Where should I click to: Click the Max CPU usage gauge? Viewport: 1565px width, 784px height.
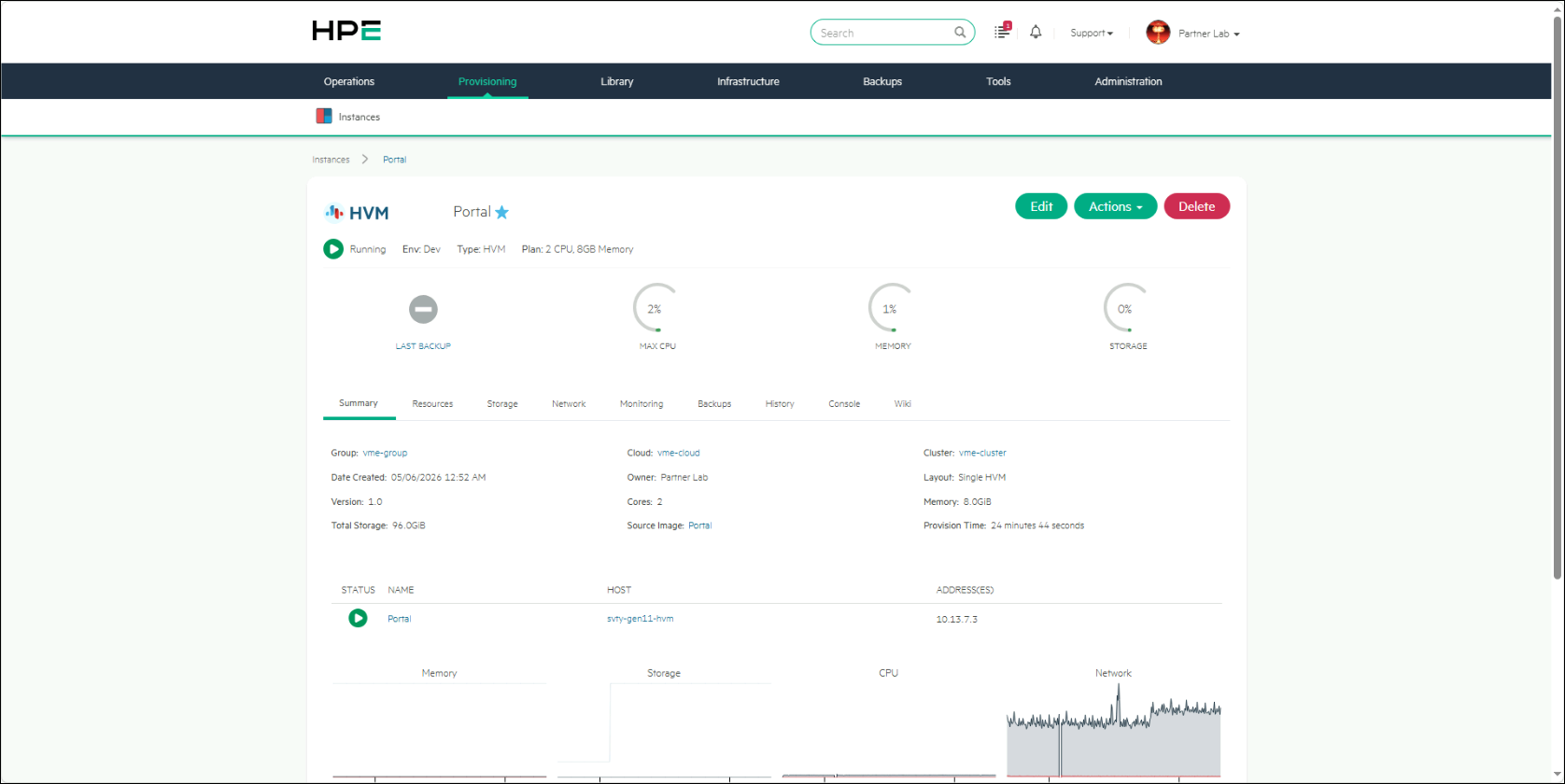(x=656, y=308)
